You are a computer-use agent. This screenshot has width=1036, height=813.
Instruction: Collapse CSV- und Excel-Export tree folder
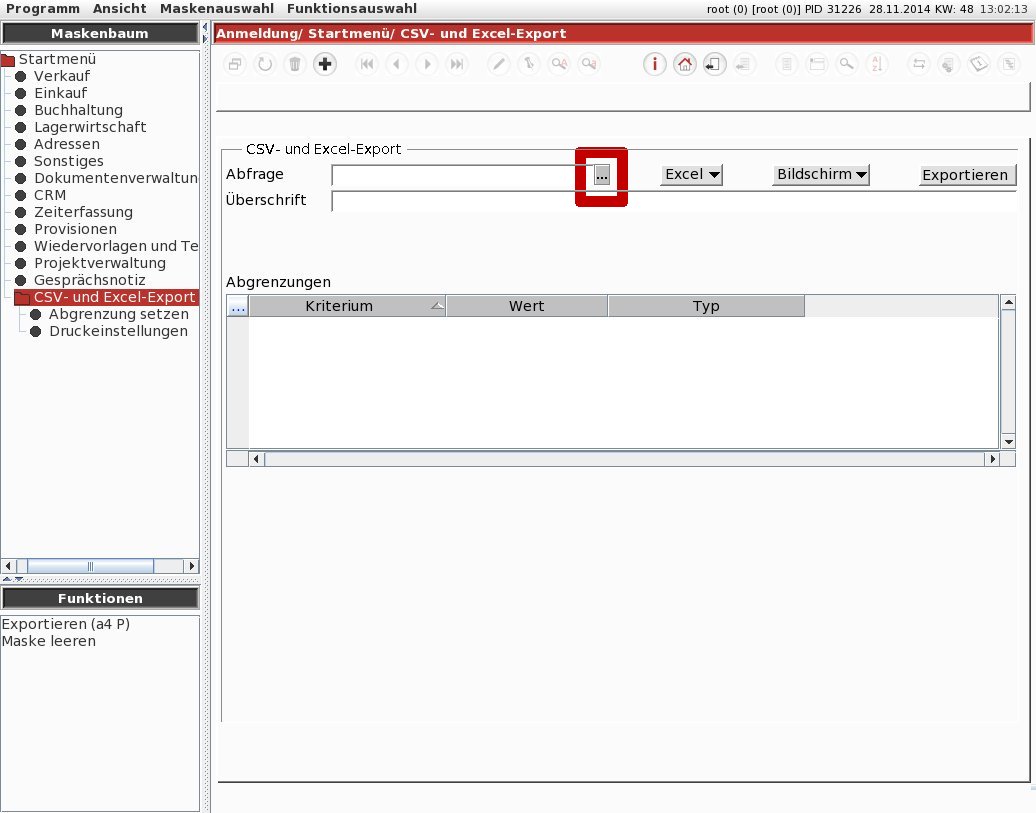[22, 297]
